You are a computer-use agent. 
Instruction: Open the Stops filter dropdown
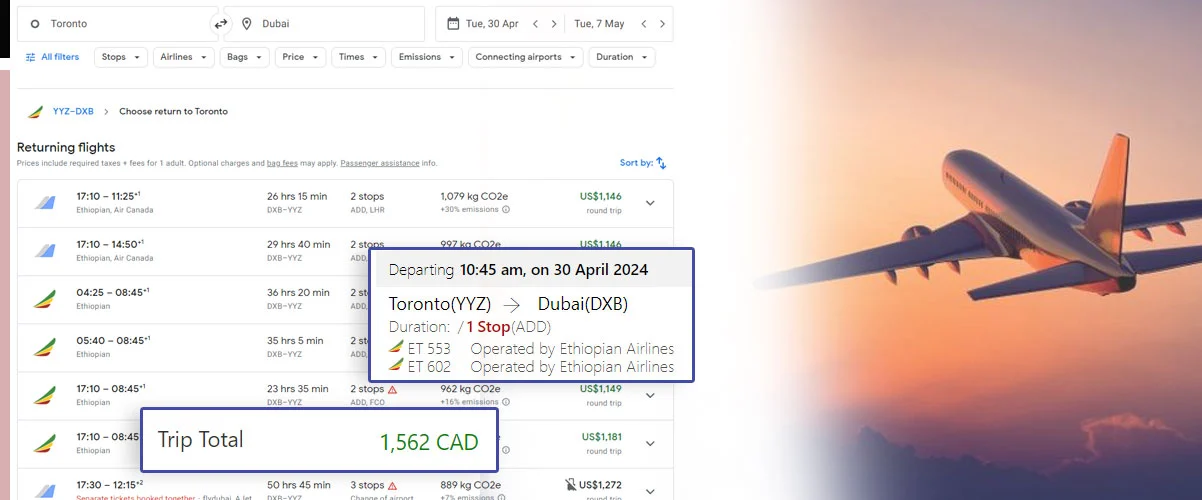pos(121,57)
